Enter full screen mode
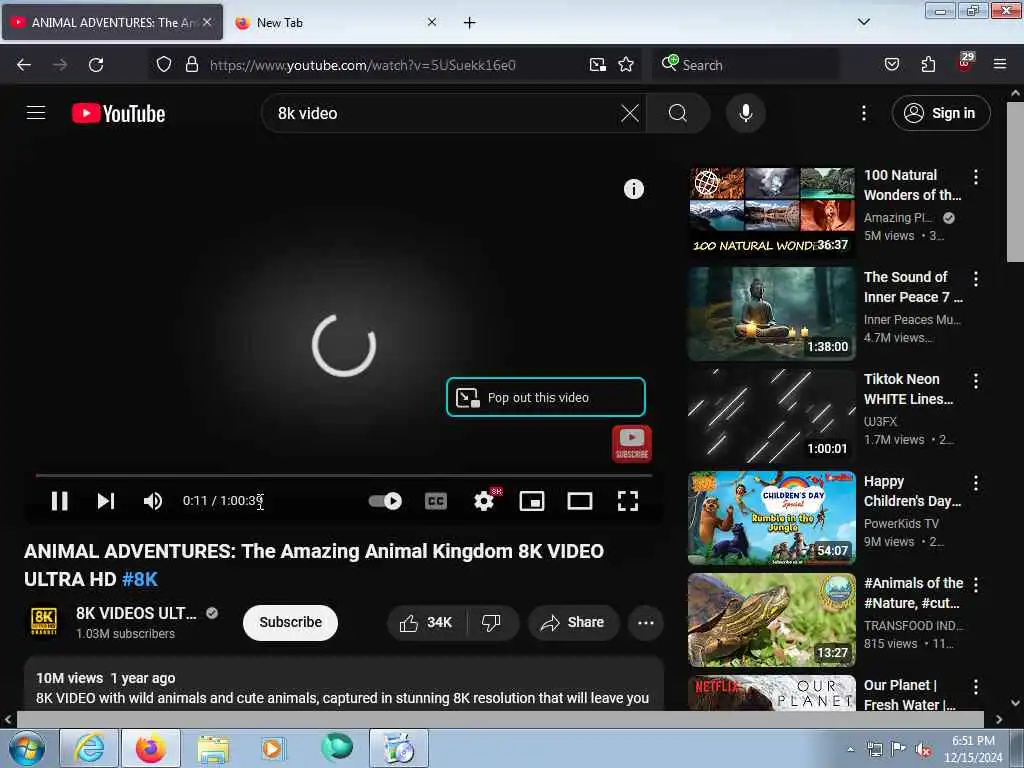 click(x=628, y=501)
